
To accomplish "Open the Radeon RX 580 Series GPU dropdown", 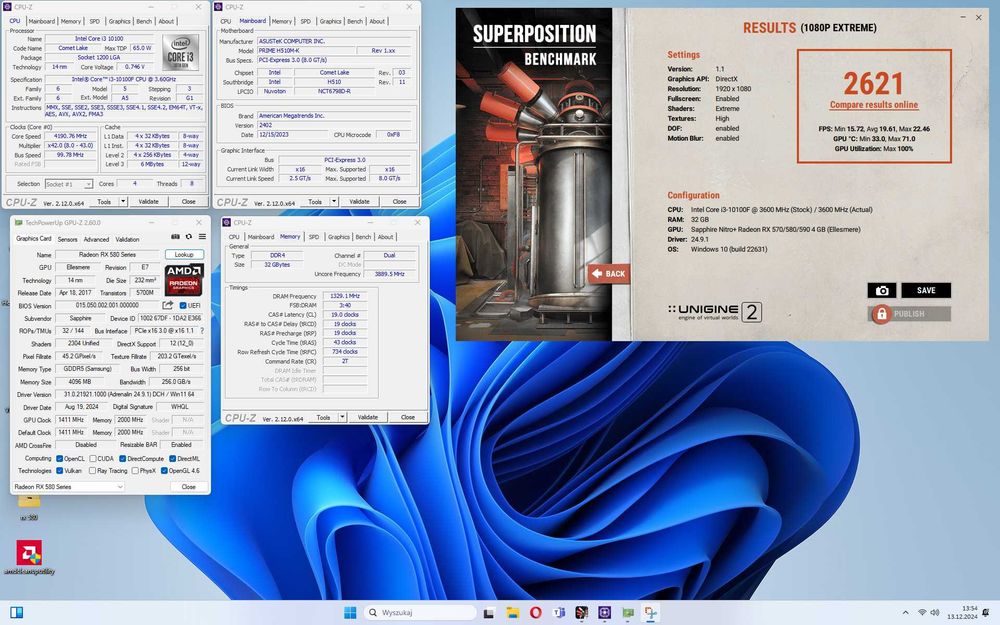I will [x=68, y=487].
